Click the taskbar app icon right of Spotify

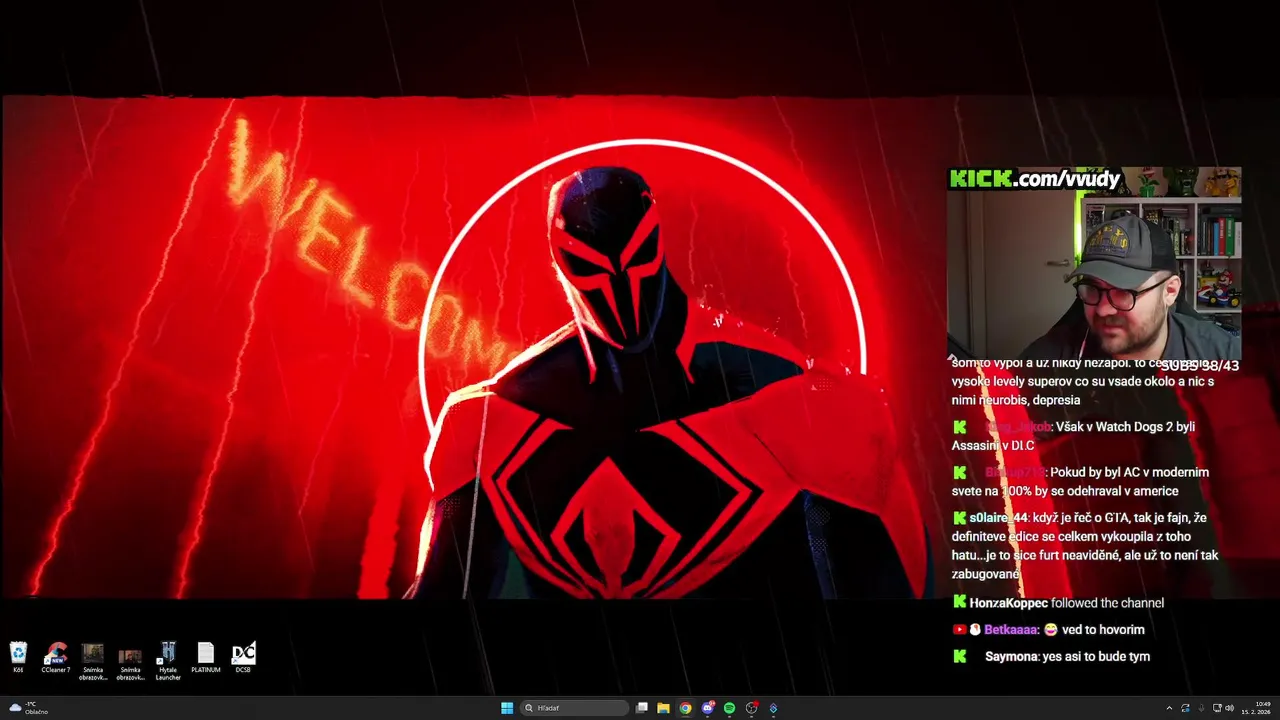(x=752, y=708)
